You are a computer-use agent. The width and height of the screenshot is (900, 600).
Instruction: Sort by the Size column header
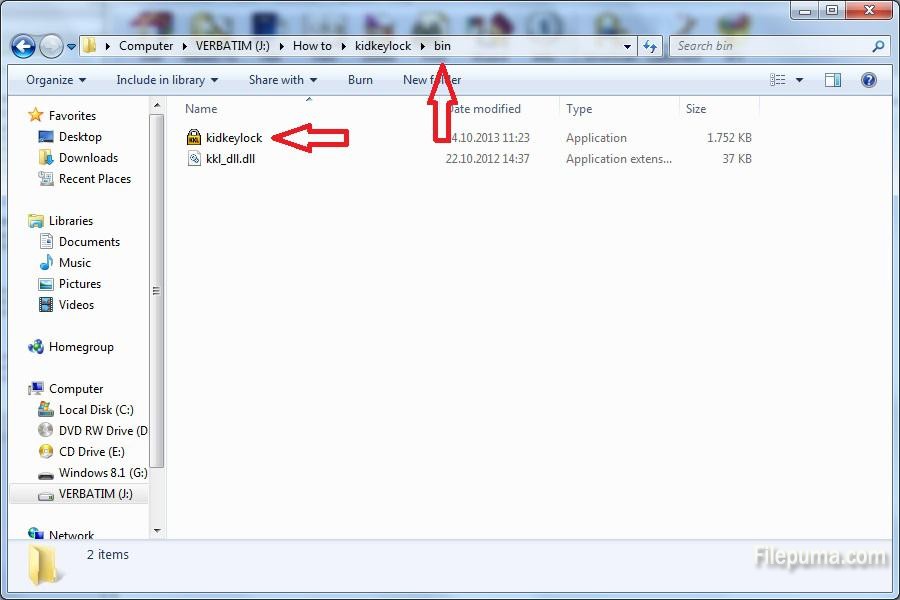(696, 109)
